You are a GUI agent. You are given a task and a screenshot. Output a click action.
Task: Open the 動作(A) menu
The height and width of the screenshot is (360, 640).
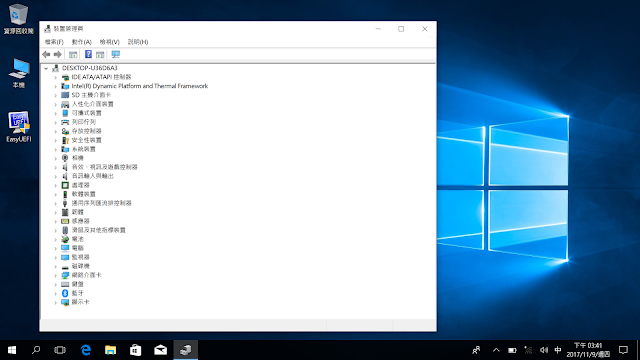pos(81,42)
